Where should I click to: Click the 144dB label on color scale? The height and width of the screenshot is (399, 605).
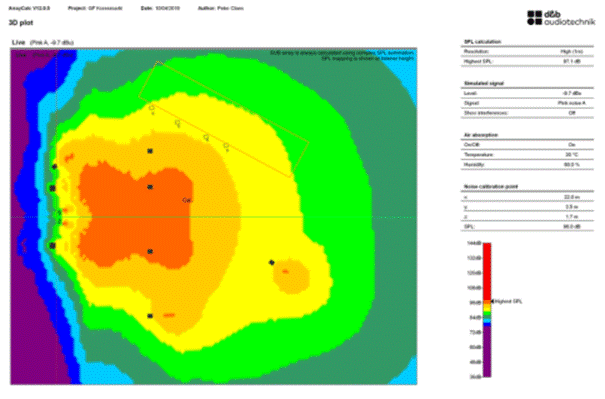474,243
